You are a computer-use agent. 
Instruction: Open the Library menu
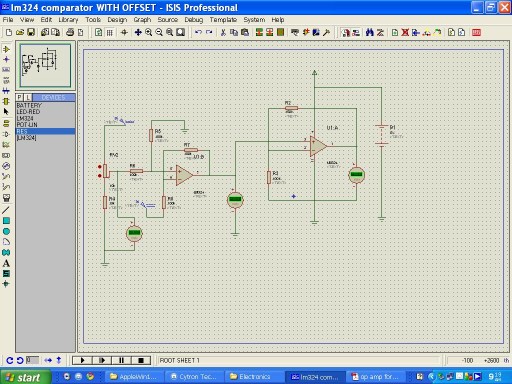pos(68,20)
